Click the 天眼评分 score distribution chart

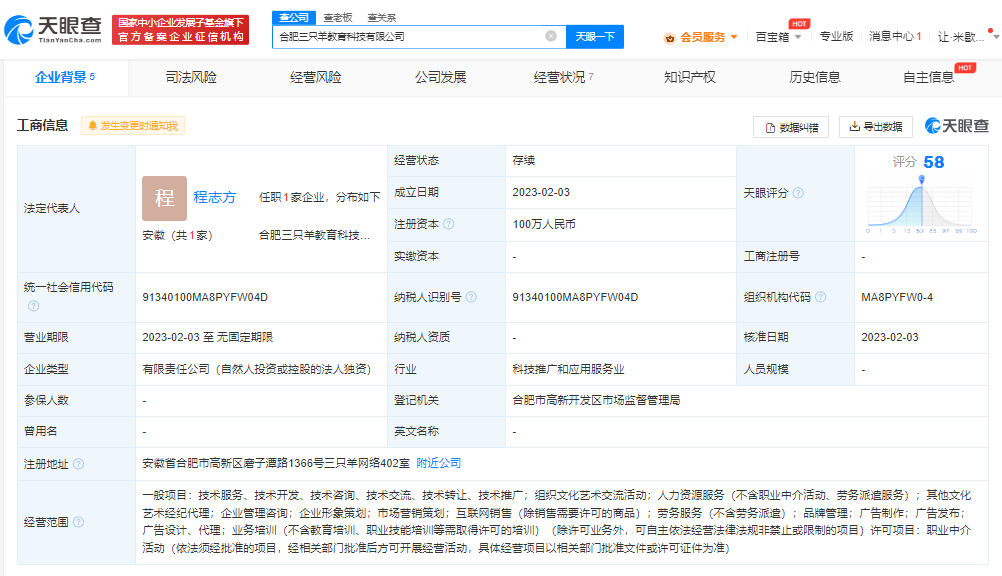pos(920,203)
